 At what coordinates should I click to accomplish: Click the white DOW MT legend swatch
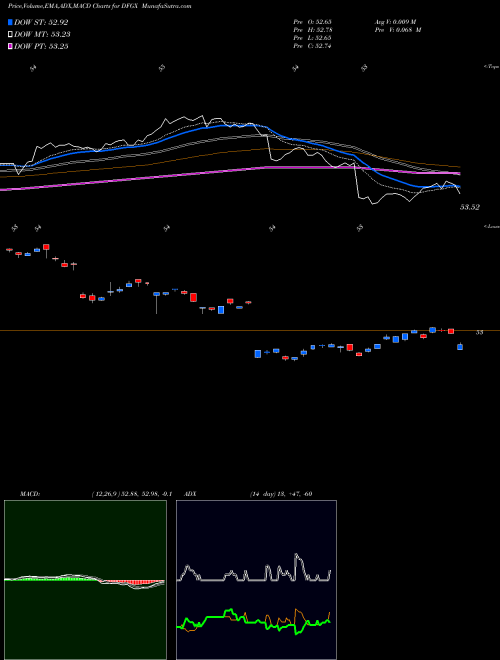[x=10, y=35]
